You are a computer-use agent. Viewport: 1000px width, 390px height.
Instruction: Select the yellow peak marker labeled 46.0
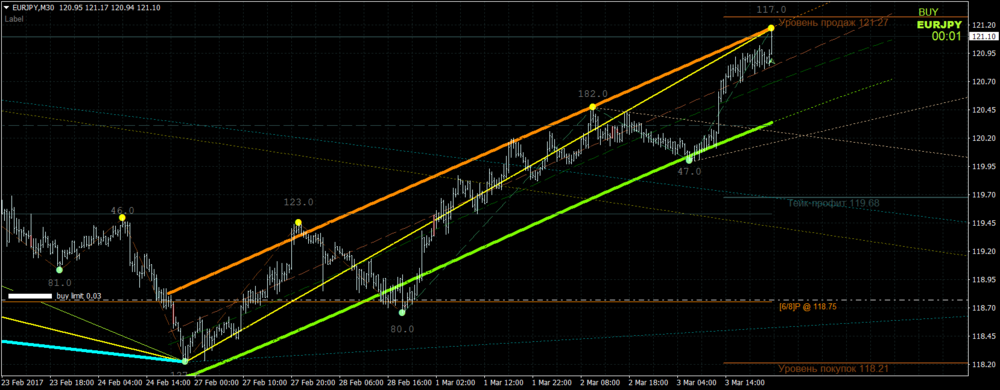coord(122,217)
